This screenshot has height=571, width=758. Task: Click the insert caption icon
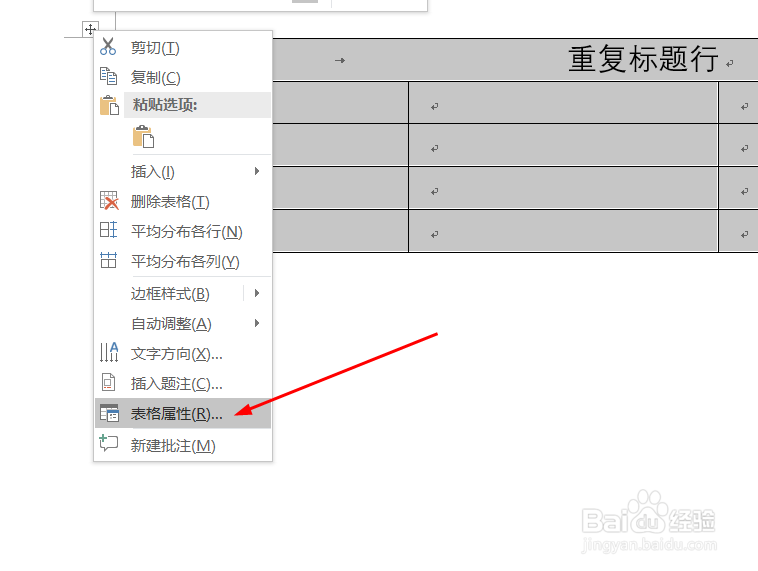tap(108, 382)
